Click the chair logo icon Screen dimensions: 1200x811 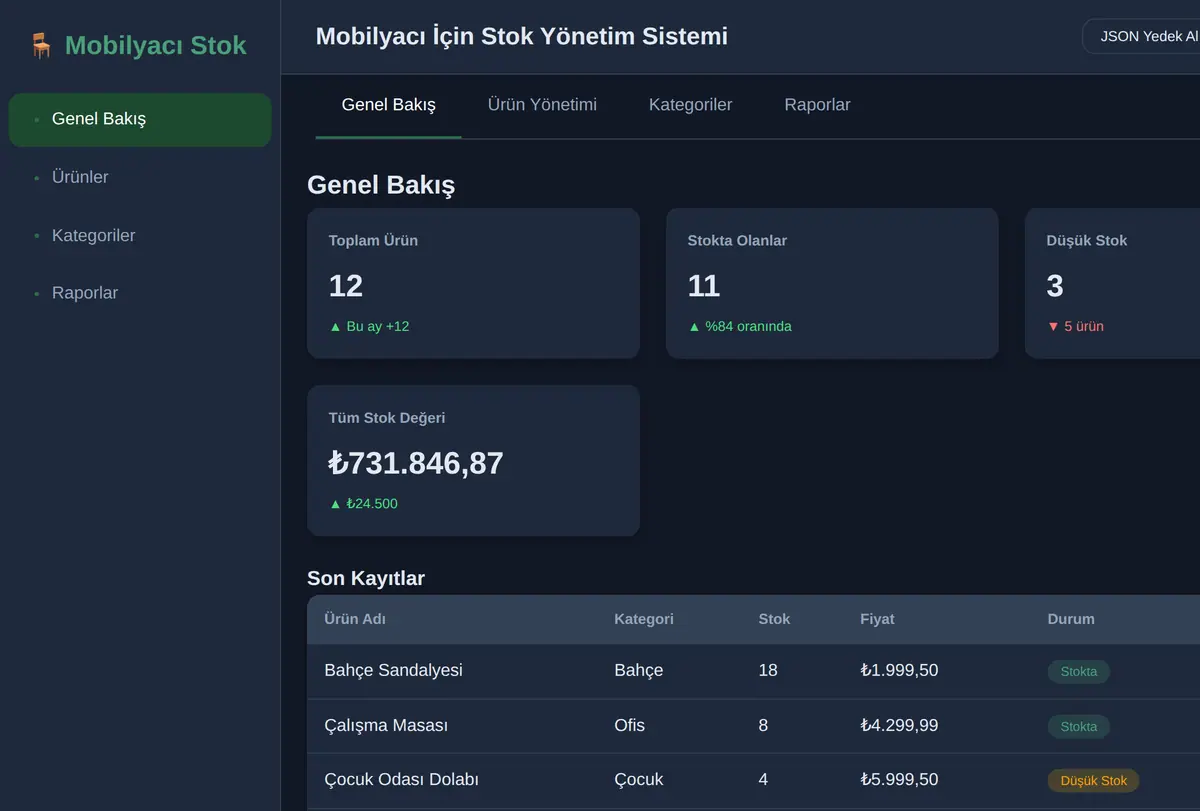coord(41,46)
